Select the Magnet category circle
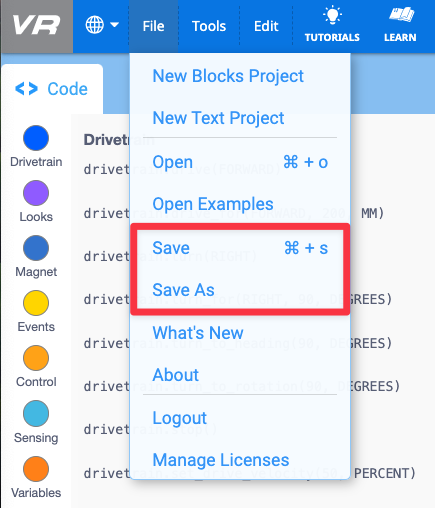 pos(36,248)
